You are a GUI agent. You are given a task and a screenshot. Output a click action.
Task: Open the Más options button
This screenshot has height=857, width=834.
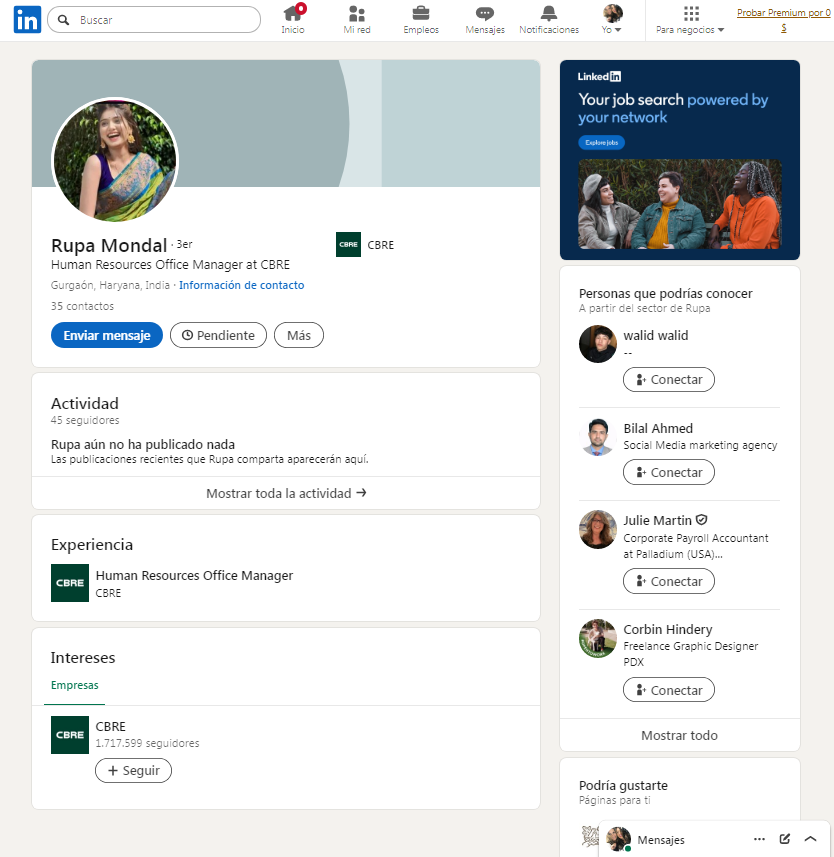click(298, 335)
